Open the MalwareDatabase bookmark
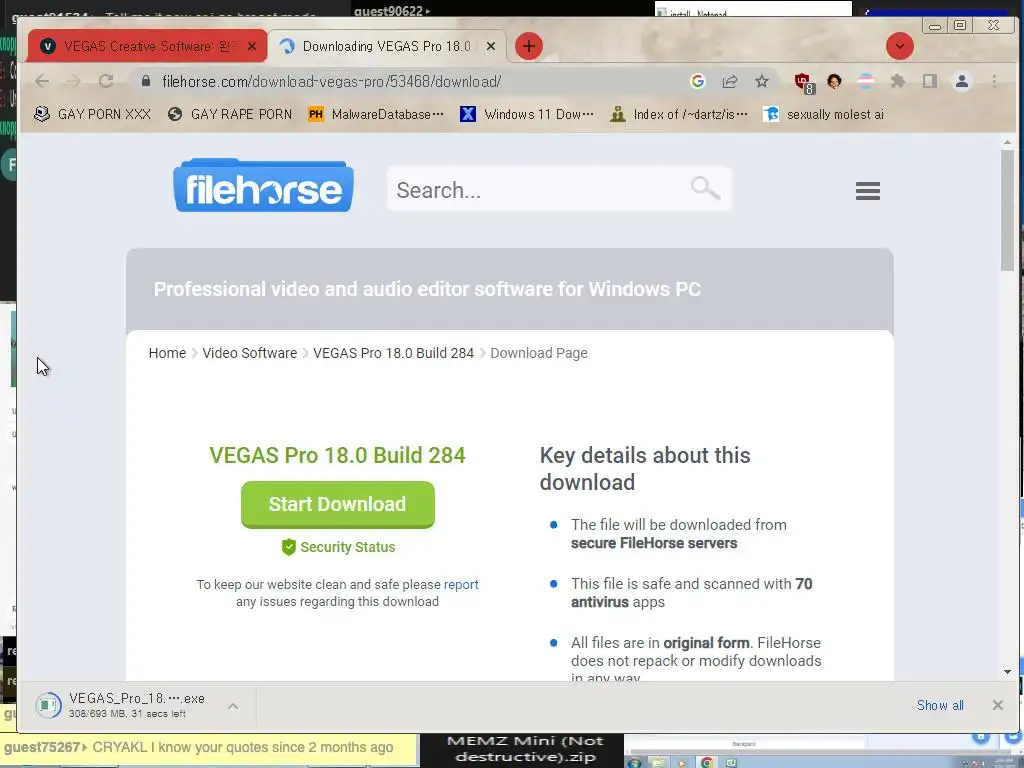 click(x=376, y=114)
